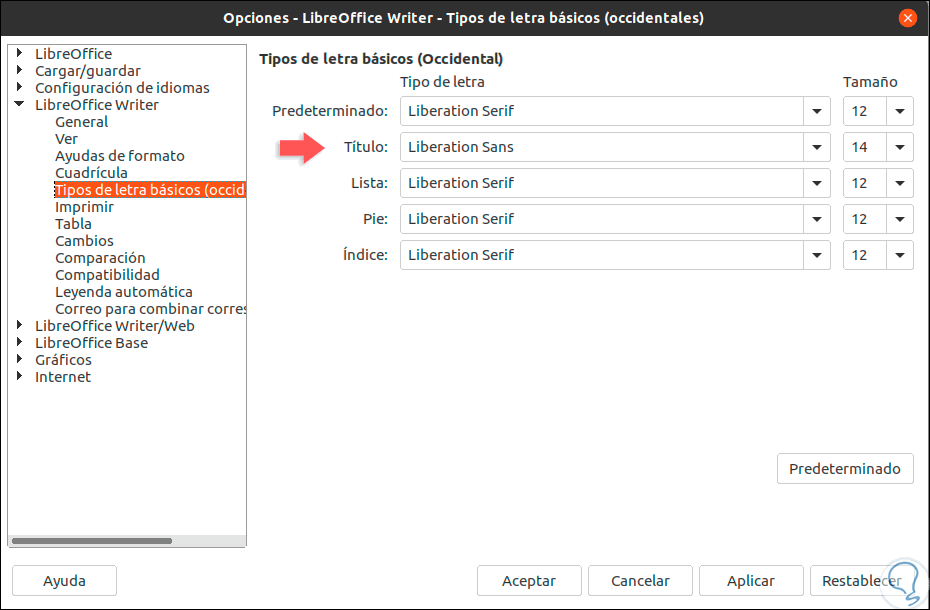This screenshot has width=930, height=610.
Task: Expand the Internet tree node
Action: pos(20,376)
